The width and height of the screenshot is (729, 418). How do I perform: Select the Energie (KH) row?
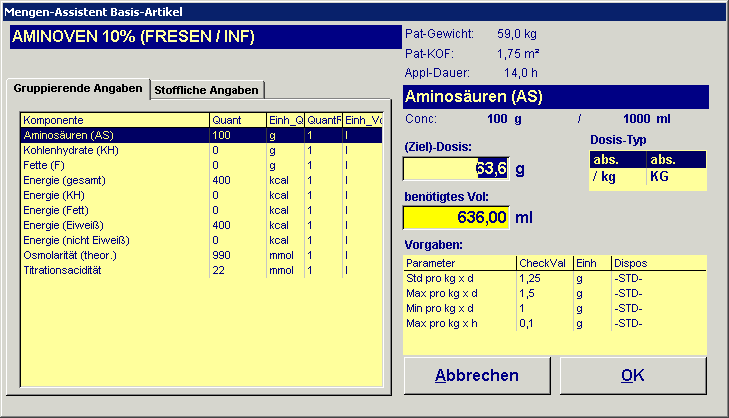pyautogui.click(x=202, y=195)
